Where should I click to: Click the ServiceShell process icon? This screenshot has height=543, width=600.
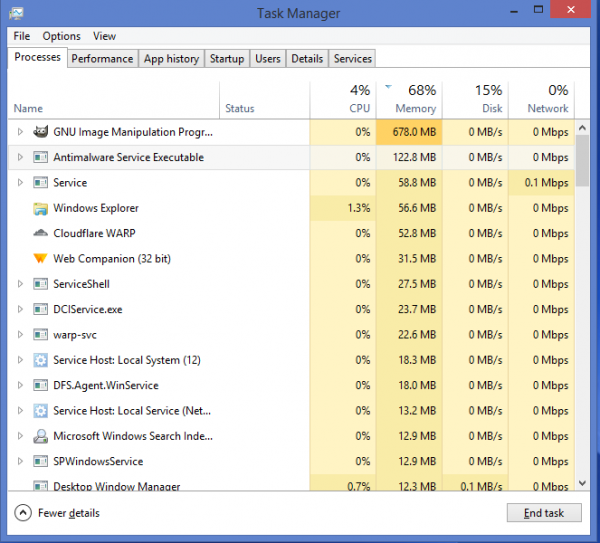pos(40,284)
